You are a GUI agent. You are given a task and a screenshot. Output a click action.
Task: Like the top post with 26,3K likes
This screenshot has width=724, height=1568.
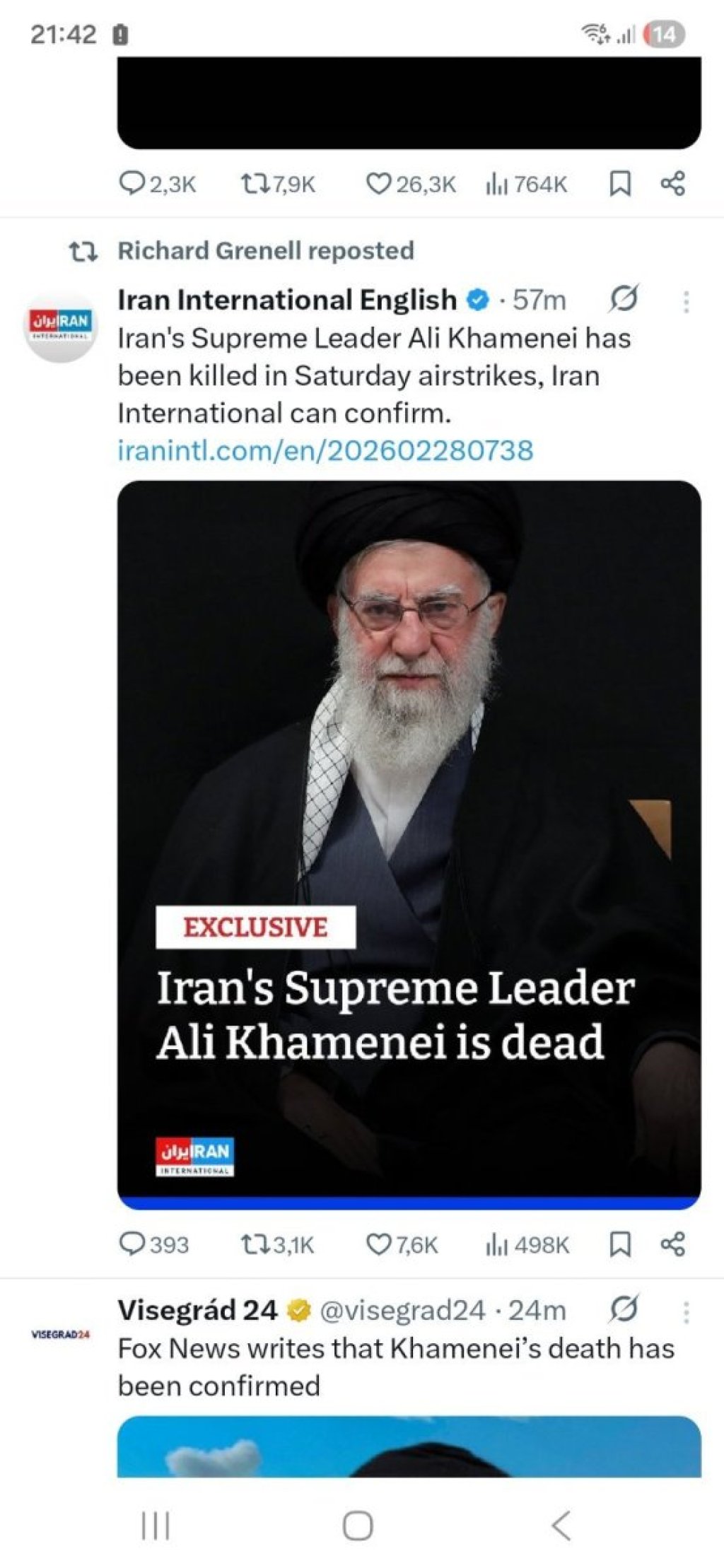pyautogui.click(x=410, y=185)
